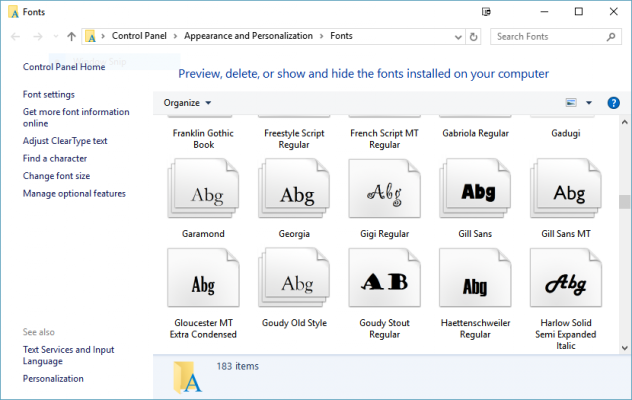
Task: Select the Freestyle Script Regular label
Action: (x=294, y=139)
